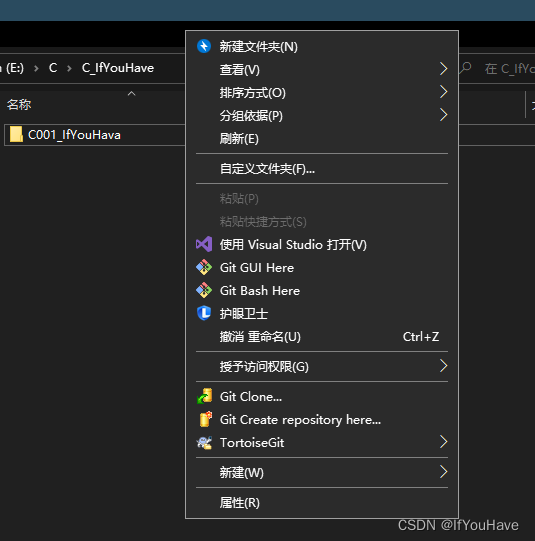Click the Git Bash Here icon

(x=204, y=291)
